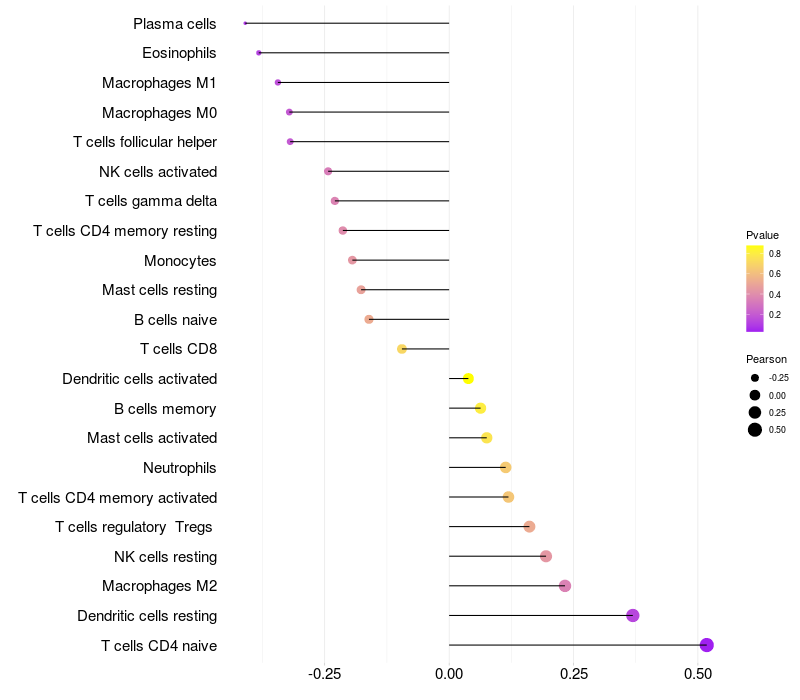The image size is (800, 700).
Task: Click the 0.50 x-axis tick label
Action: tap(698, 675)
